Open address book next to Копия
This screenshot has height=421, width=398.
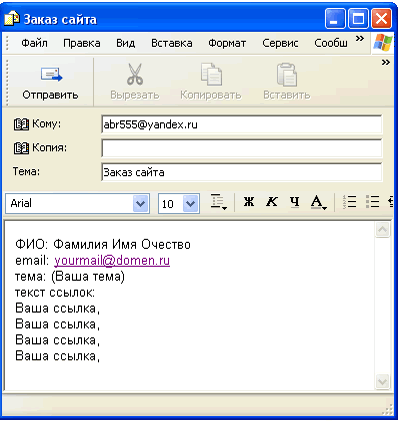coord(21,148)
